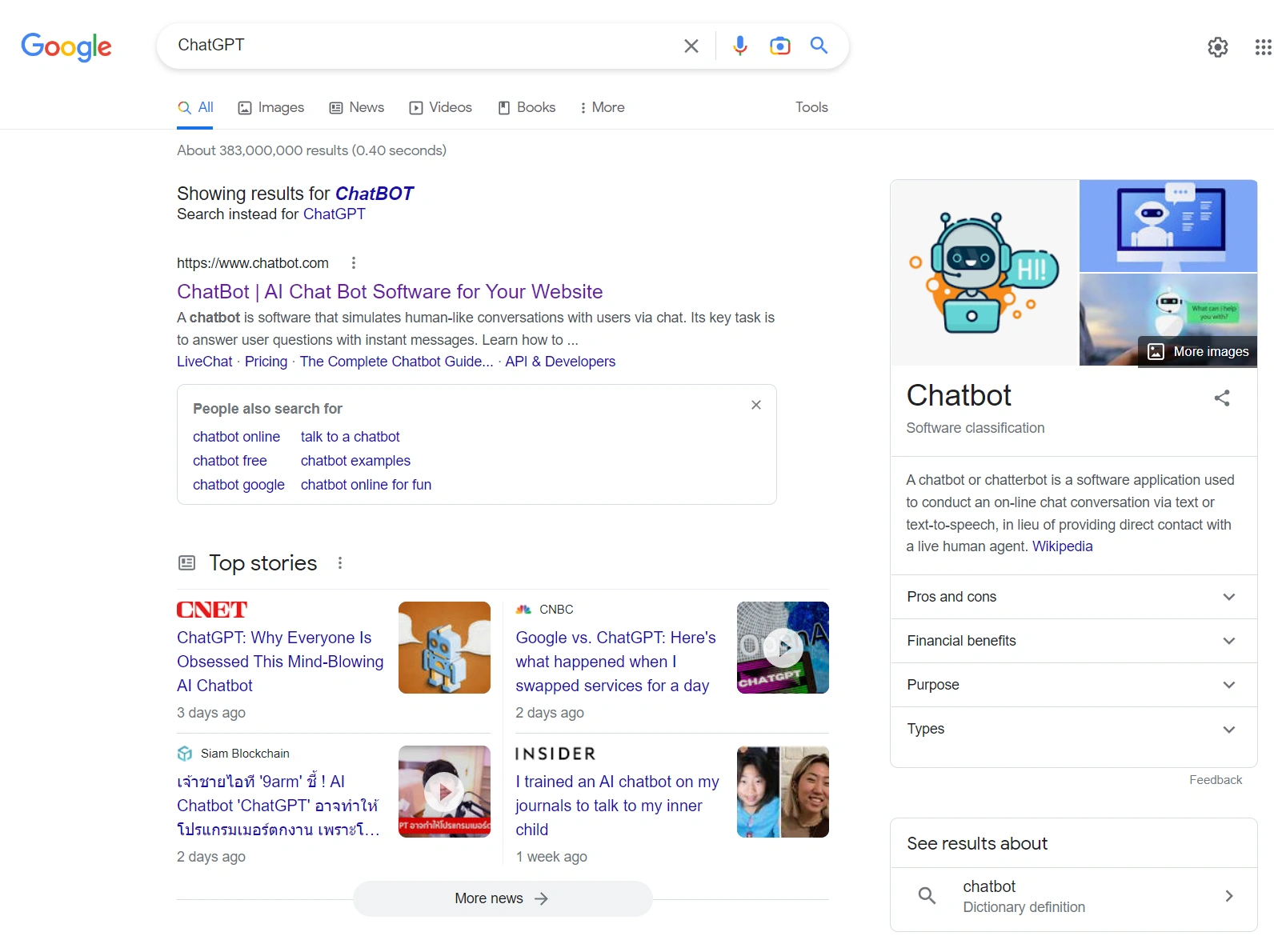
Task: Open the API & Developers sitelink
Action: [560, 362]
